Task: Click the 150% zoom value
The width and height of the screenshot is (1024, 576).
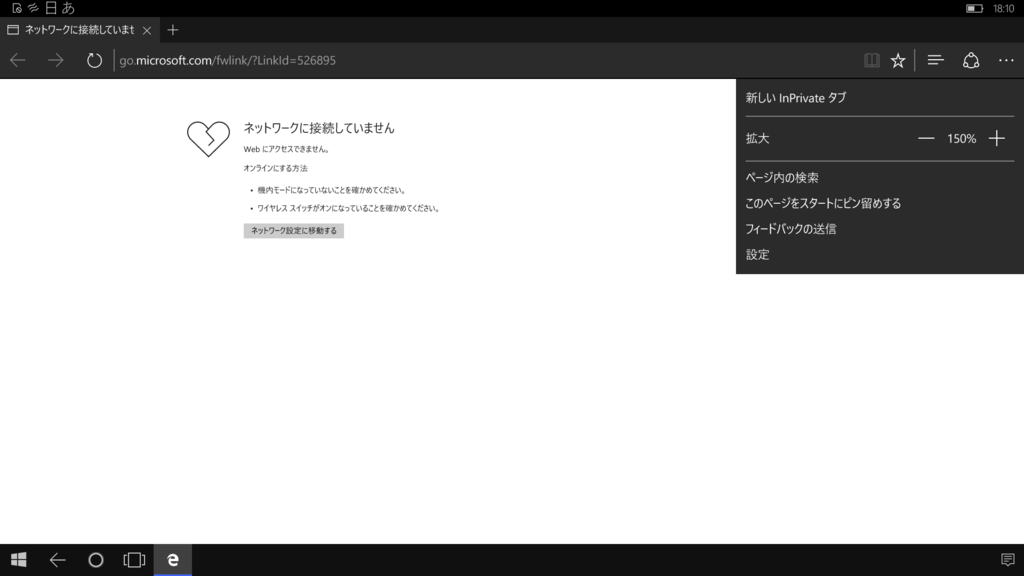Action: [x=961, y=138]
